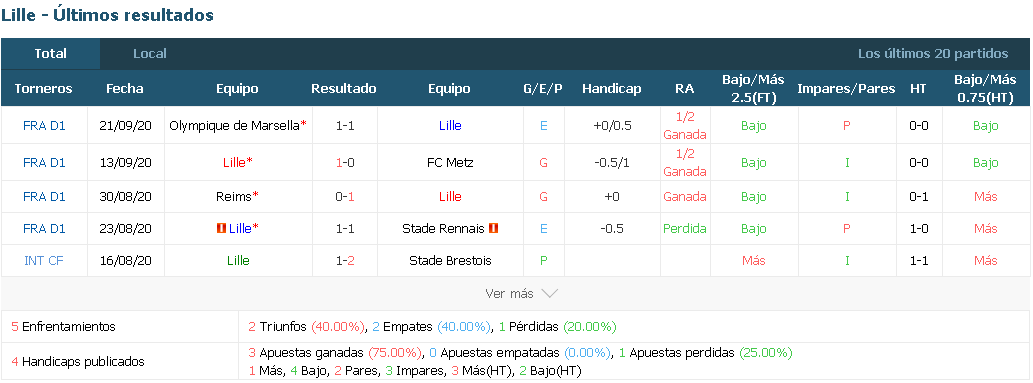This screenshot has height=383, width=1033.
Task: Click the red Lille name in Reims row
Action: pos(450,196)
